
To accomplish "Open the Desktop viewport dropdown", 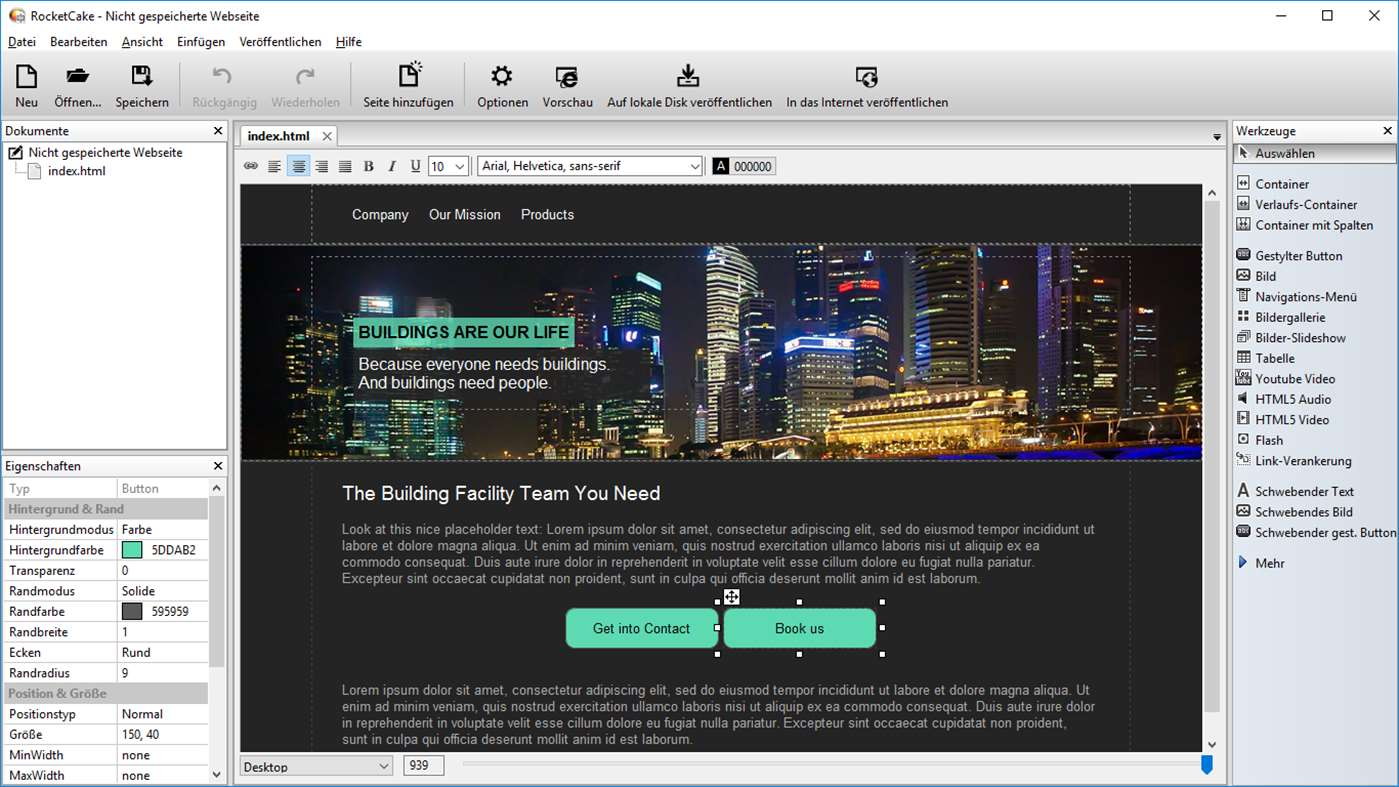I will 316,767.
